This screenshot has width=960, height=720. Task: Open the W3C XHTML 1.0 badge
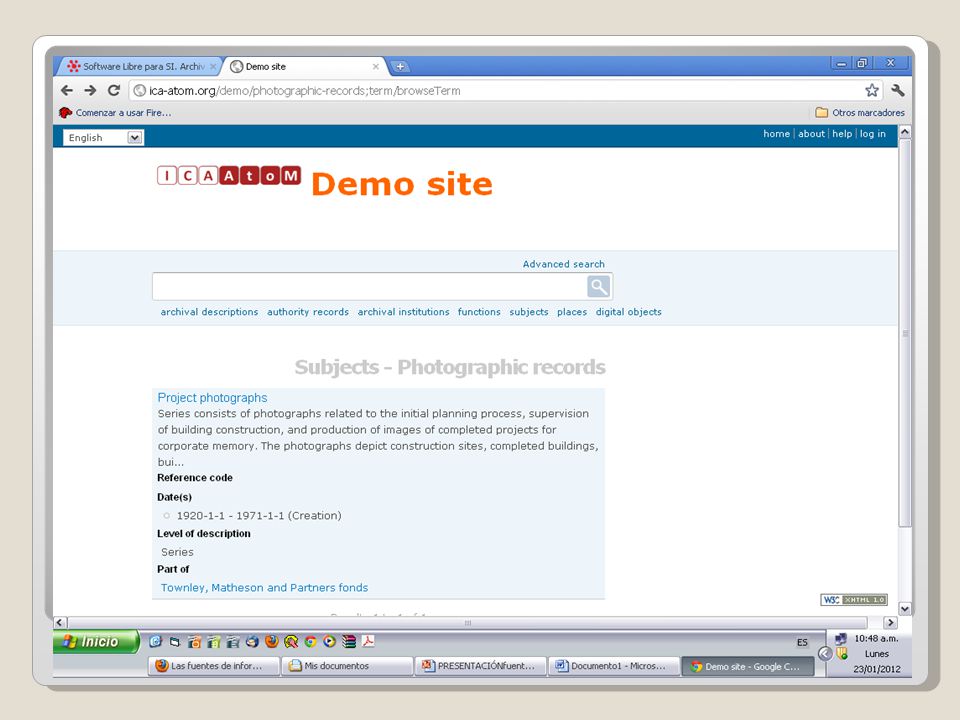tap(853, 599)
